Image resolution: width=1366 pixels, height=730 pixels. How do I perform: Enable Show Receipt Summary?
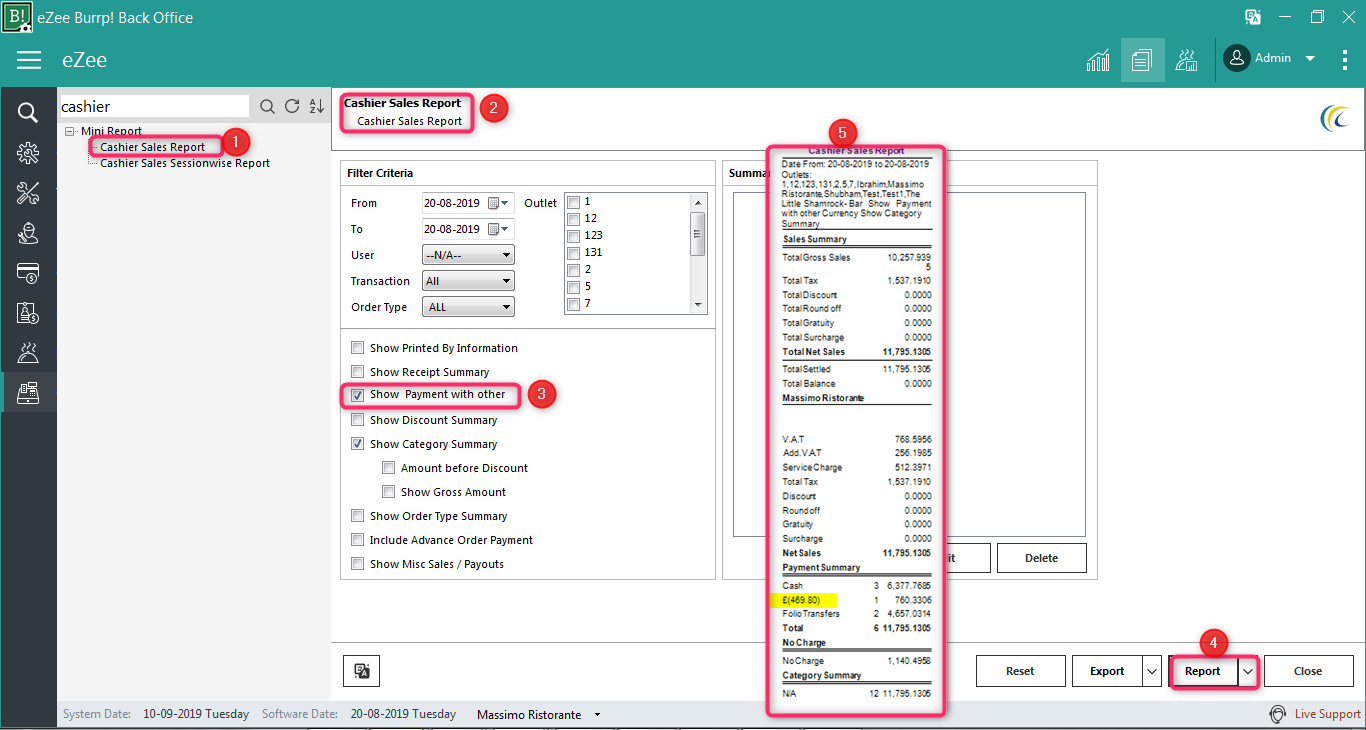(x=357, y=372)
